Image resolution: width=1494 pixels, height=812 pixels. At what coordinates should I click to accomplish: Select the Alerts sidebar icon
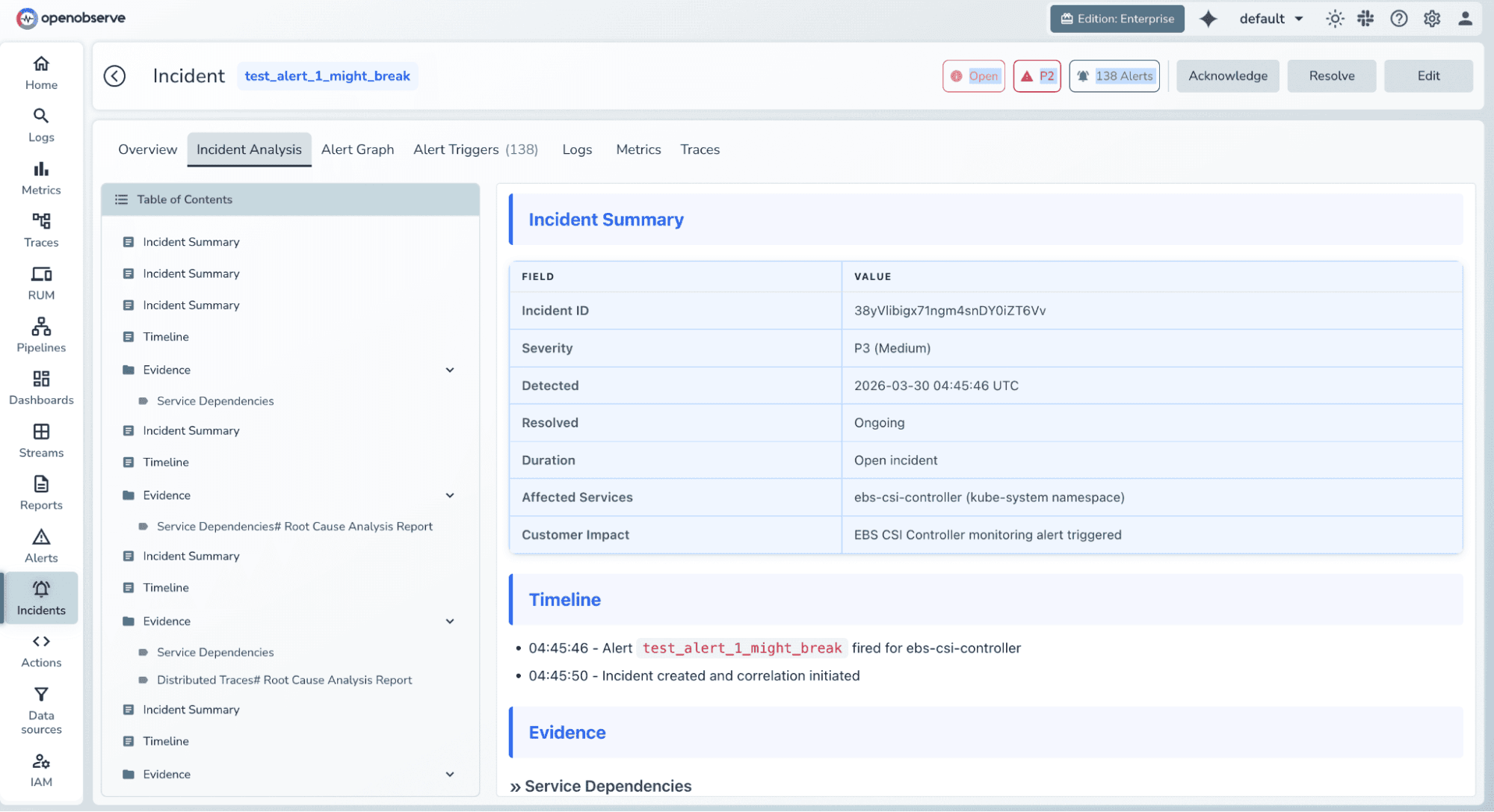pyautogui.click(x=40, y=545)
